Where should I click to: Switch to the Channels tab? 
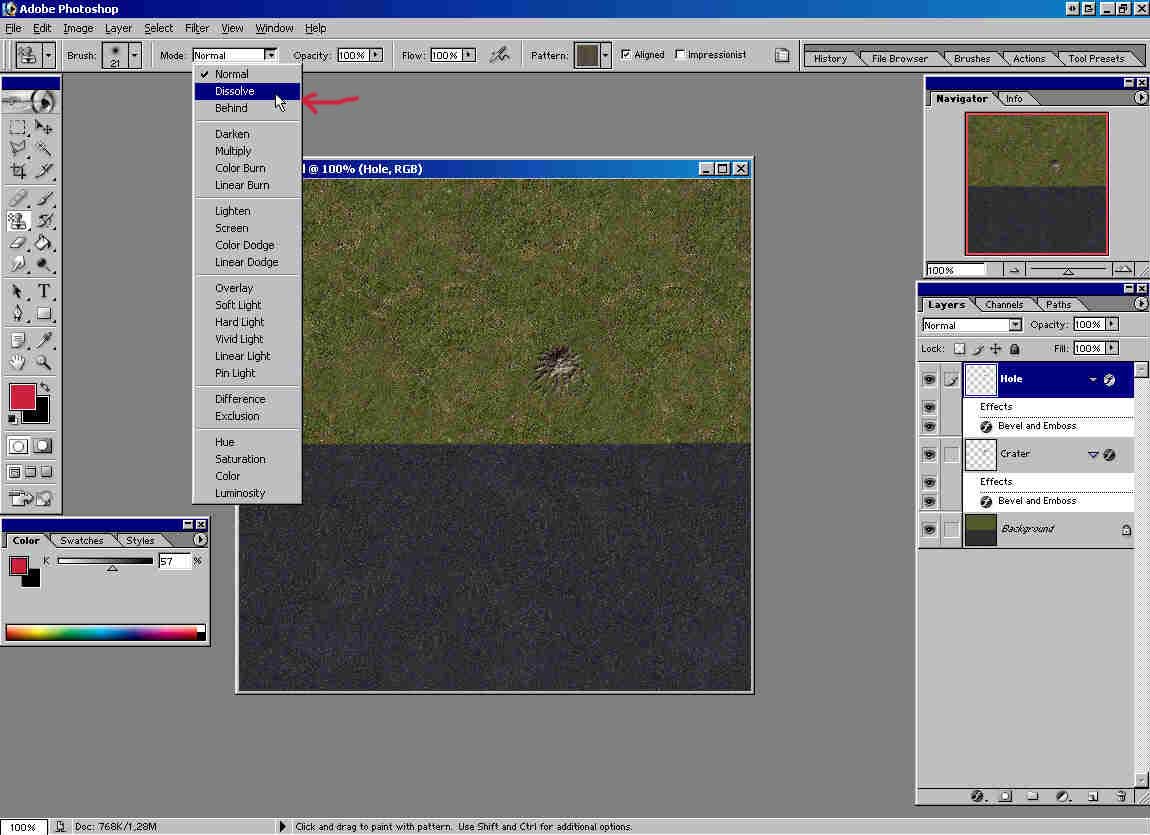[1003, 305]
